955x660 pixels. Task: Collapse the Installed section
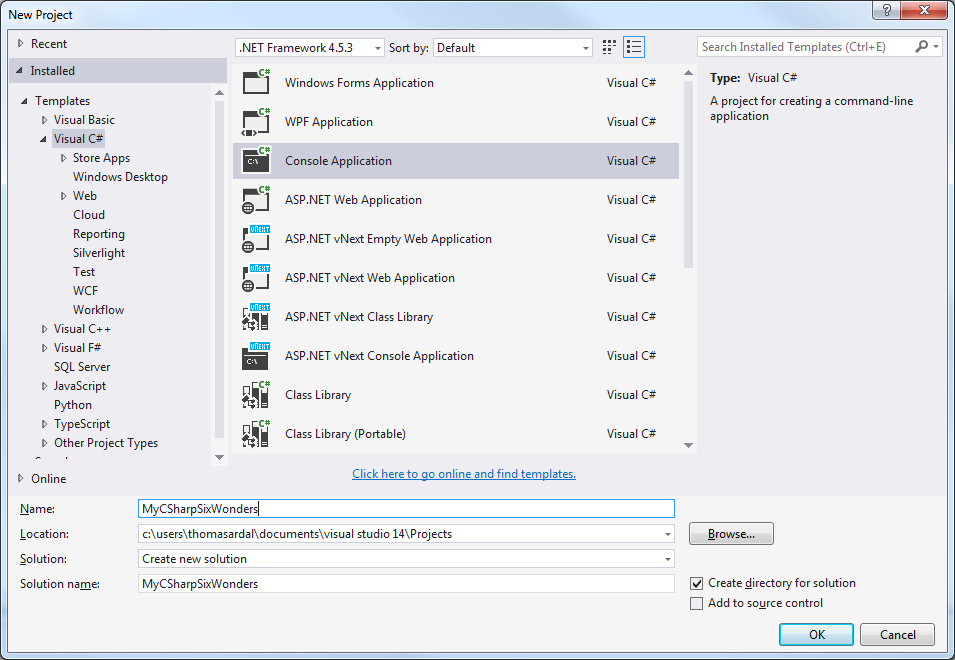19,71
